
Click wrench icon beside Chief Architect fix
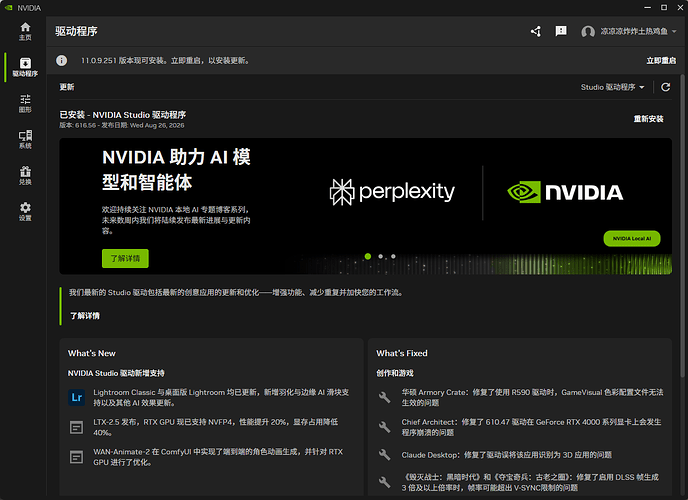(384, 427)
